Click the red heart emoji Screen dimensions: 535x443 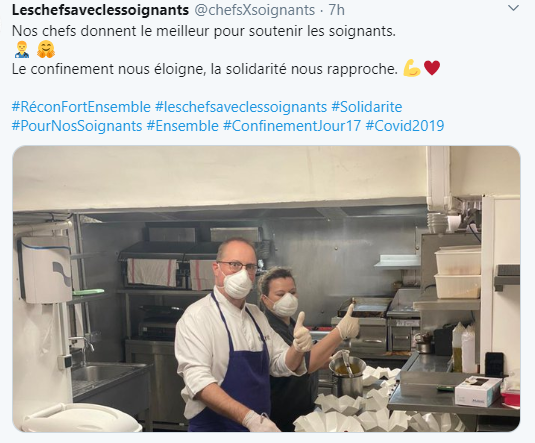coord(432,68)
